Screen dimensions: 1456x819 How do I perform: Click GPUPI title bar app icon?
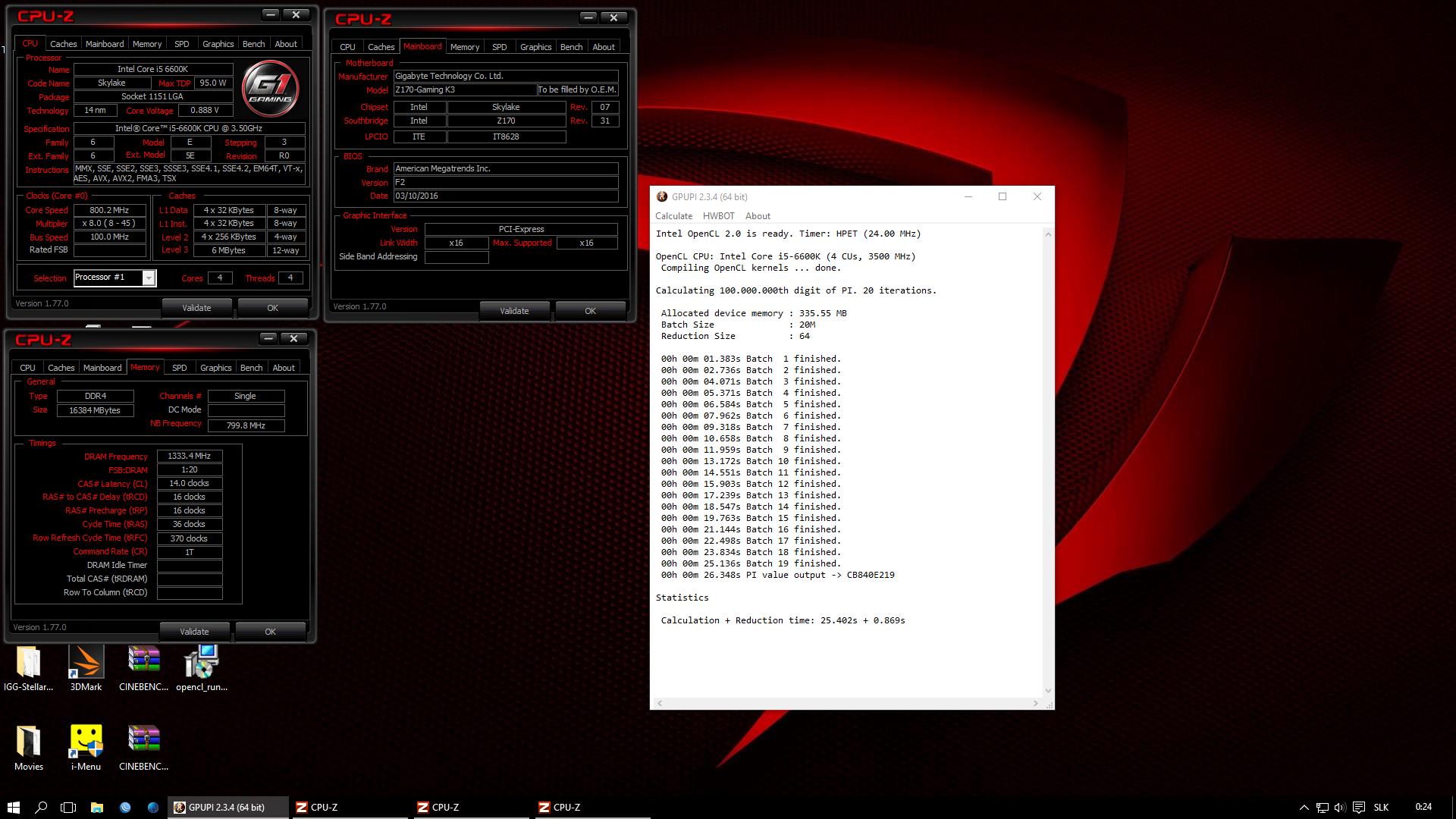[662, 196]
